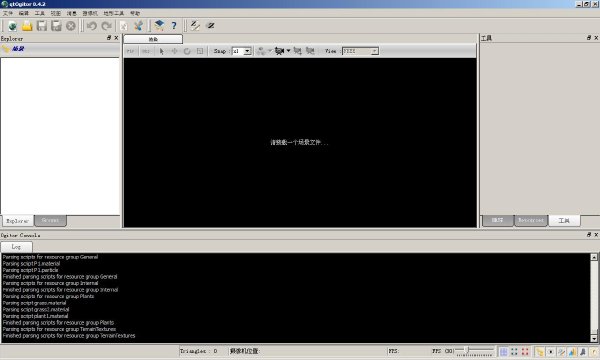Image resolution: width=600 pixels, height=360 pixels.
Task: Toggle the green four-dots button in status bar
Action: click(514, 351)
